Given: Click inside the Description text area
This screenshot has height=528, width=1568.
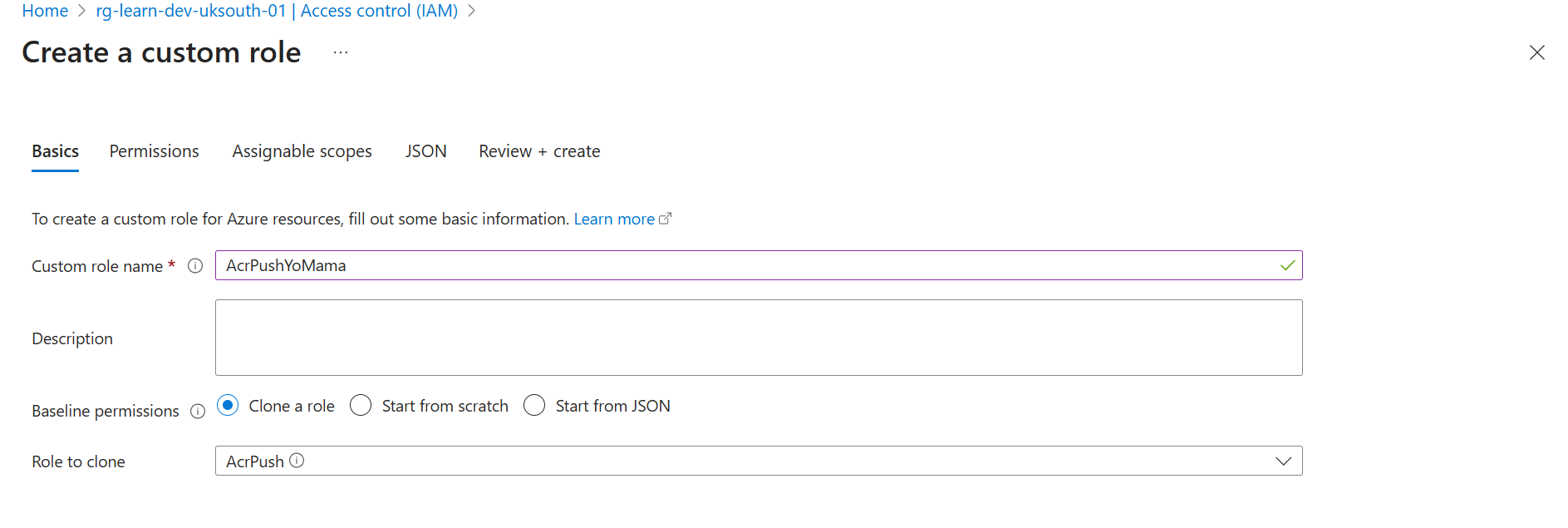Looking at the screenshot, I should 758,338.
